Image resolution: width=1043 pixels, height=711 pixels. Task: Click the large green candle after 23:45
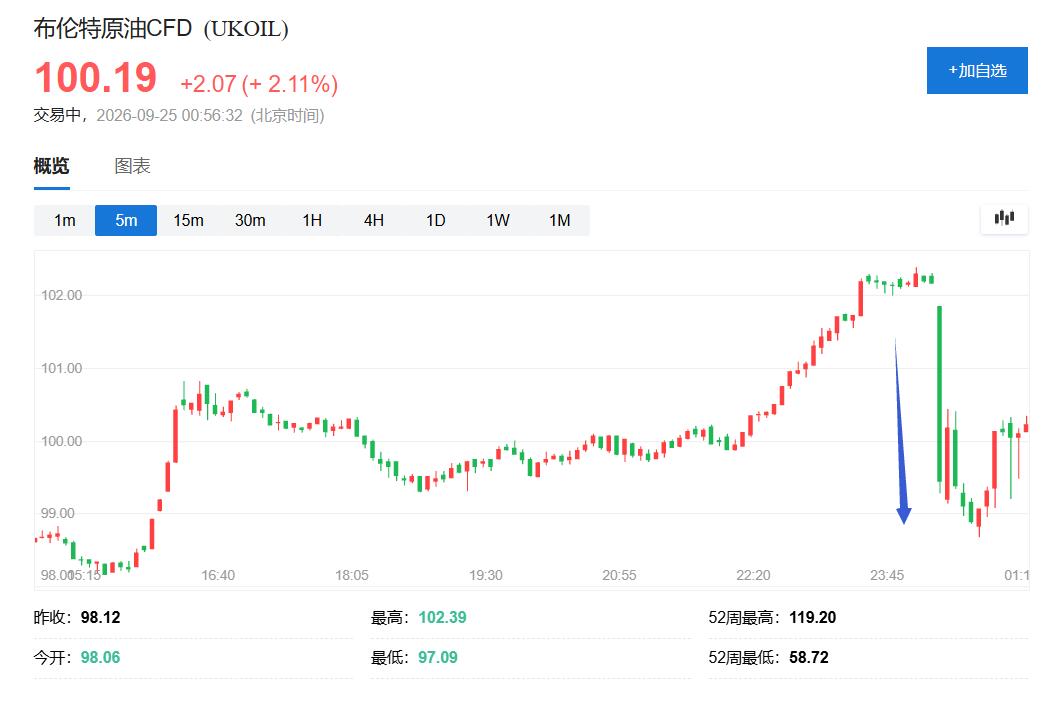(939, 394)
